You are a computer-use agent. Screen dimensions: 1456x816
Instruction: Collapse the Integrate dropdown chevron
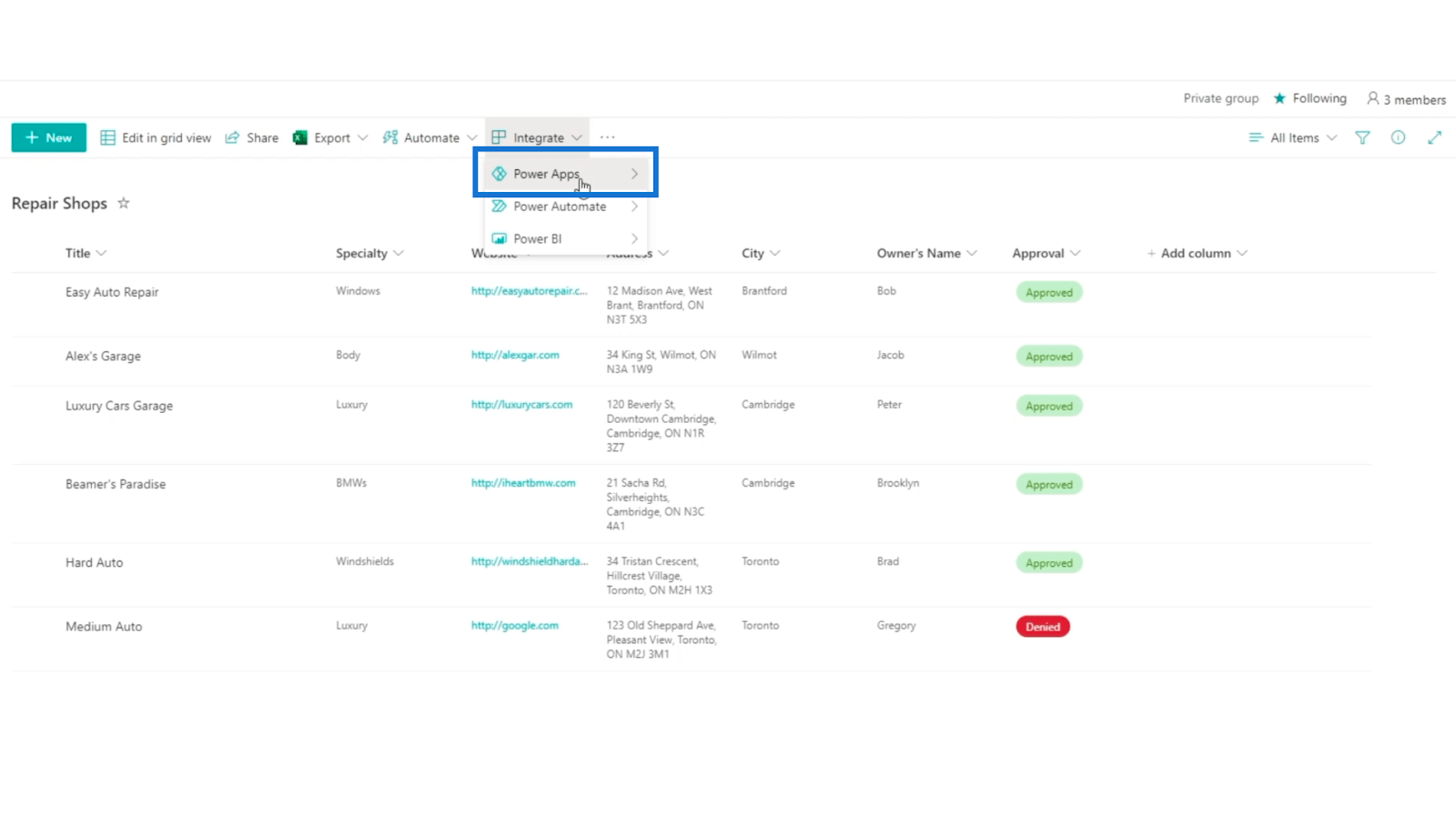[x=577, y=137]
